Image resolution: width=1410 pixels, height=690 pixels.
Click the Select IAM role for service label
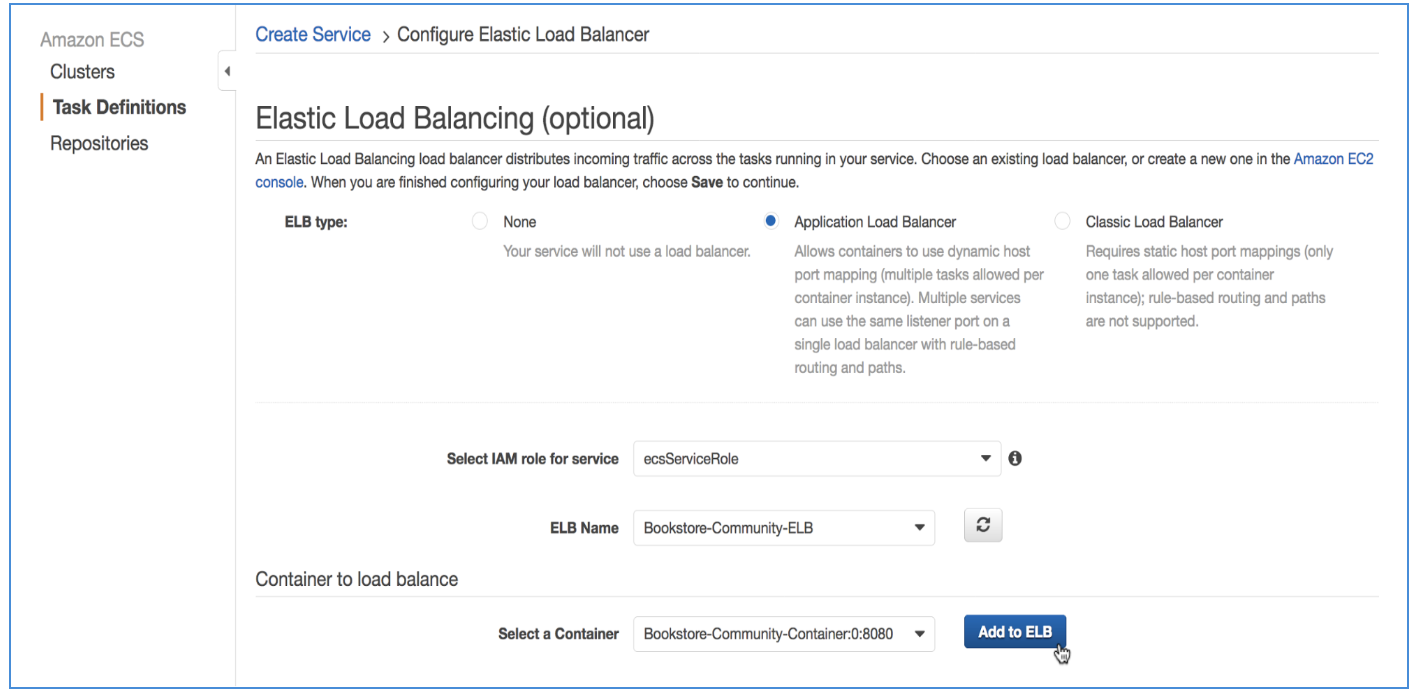[x=532, y=459]
